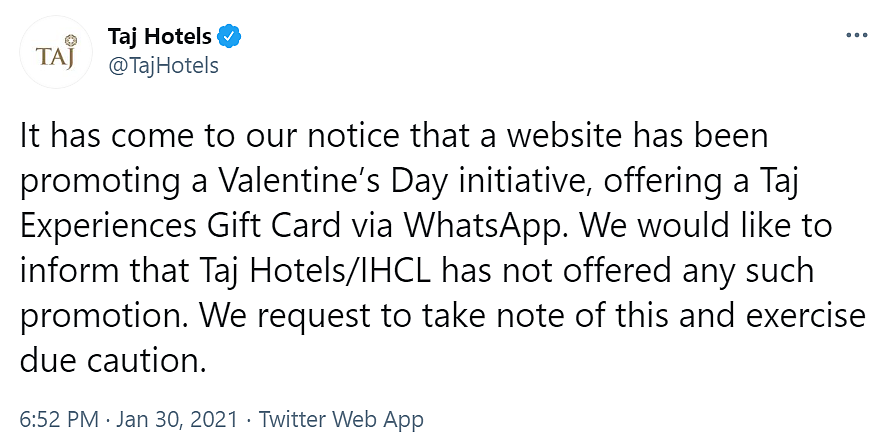Click the word 'exercise' in the tweet
The width and height of the screenshot is (893, 445).
pyautogui.click(x=797, y=315)
